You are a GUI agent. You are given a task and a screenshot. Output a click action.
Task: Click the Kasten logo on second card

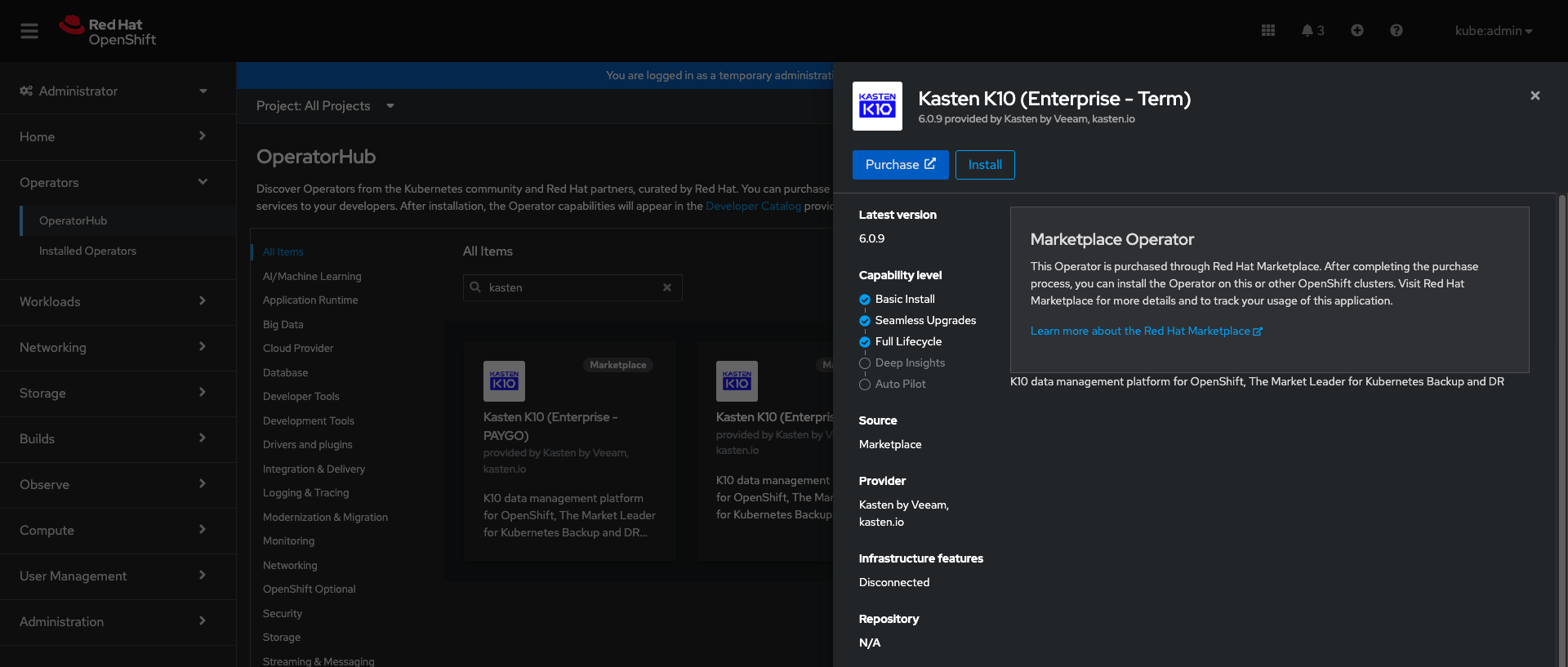pos(737,381)
